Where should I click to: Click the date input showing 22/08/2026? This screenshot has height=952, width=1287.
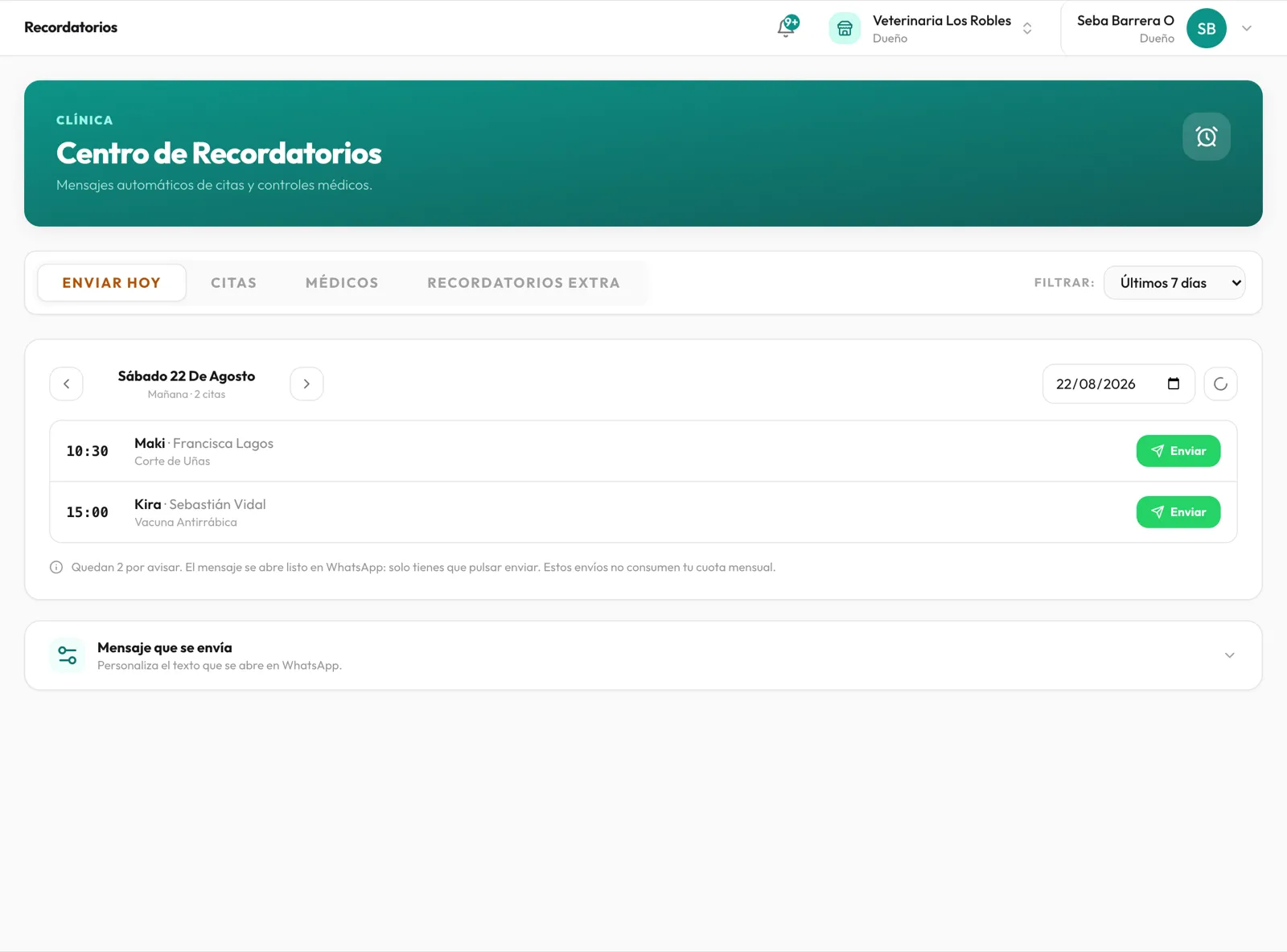[x=1118, y=384]
